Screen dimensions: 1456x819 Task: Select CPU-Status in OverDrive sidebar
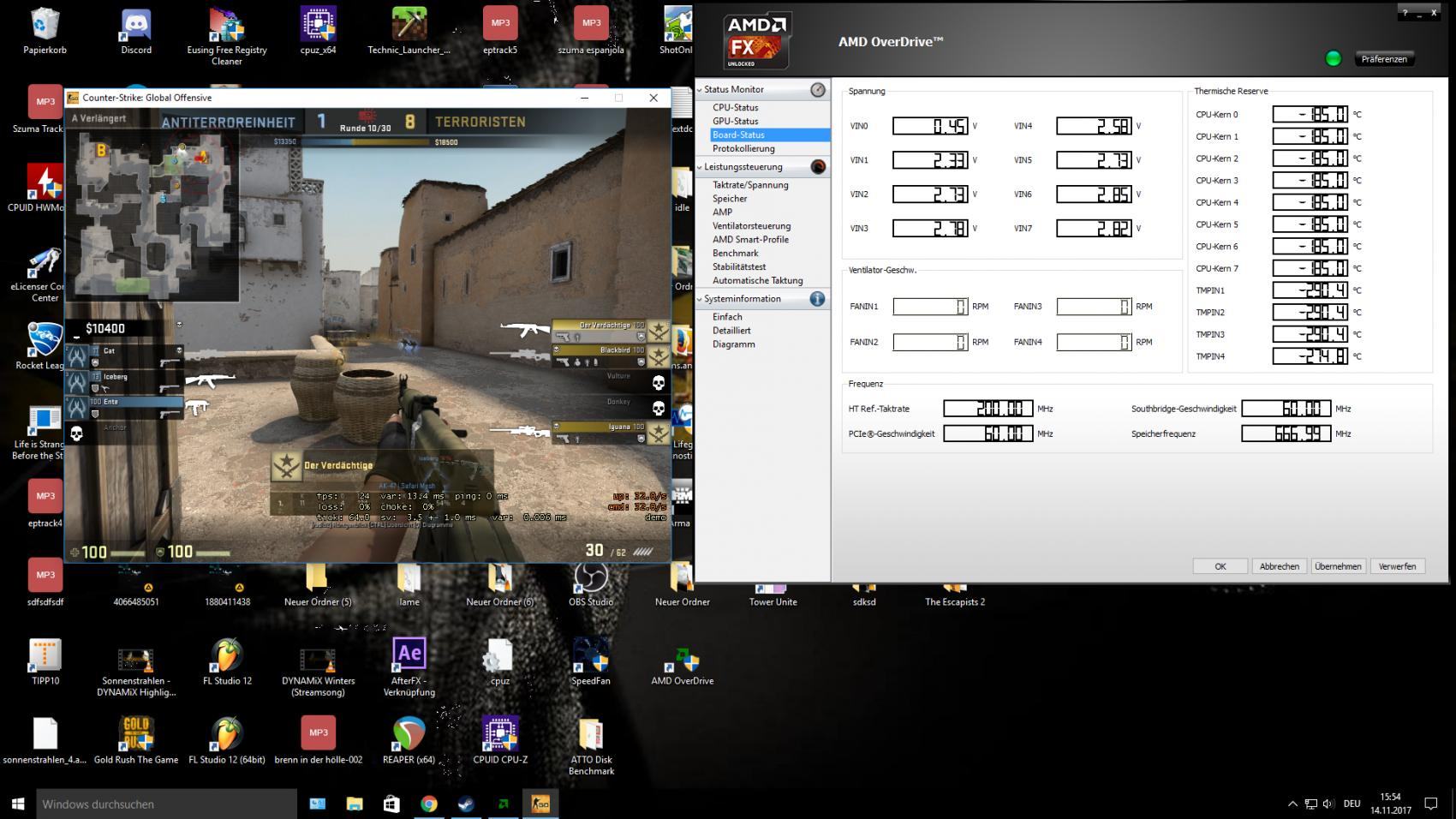(736, 107)
